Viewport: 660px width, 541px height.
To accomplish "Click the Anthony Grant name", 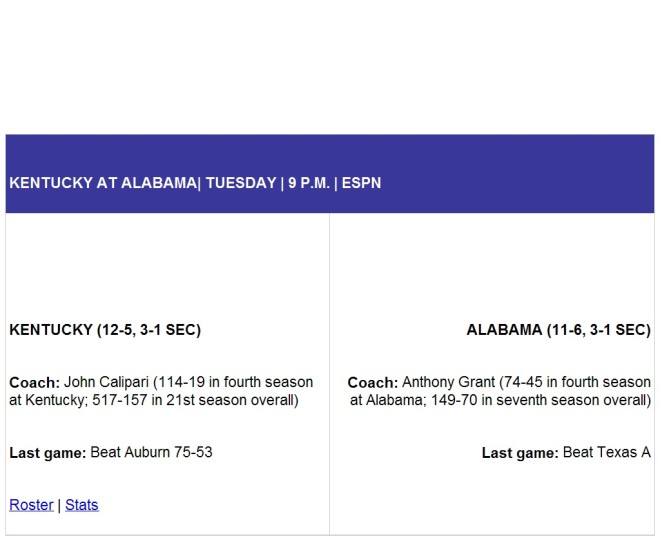I will tap(448, 382).
